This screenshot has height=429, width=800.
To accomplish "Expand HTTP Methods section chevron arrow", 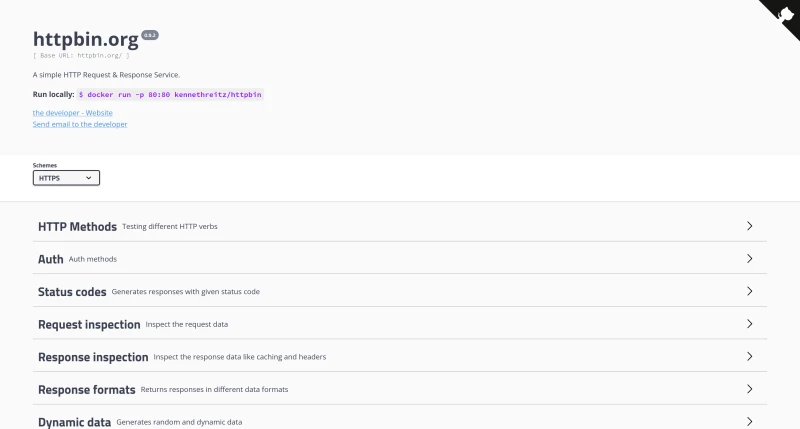I will pos(749,226).
